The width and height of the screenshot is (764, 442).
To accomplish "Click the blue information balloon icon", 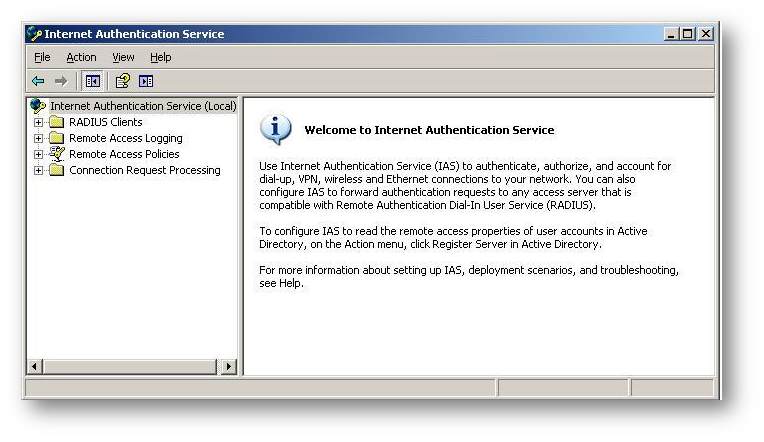I will [x=276, y=129].
